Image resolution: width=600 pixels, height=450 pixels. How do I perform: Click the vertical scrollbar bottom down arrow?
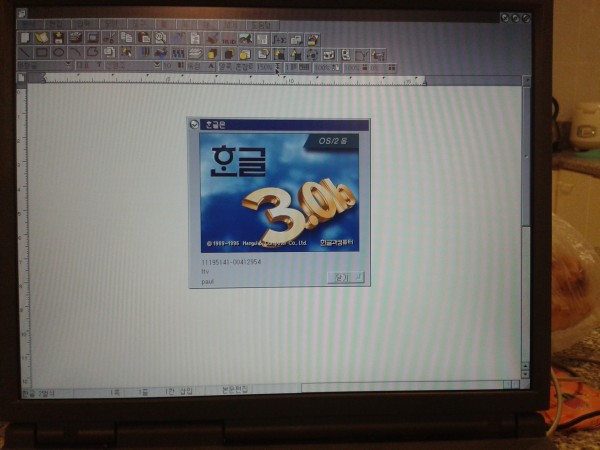click(525, 374)
